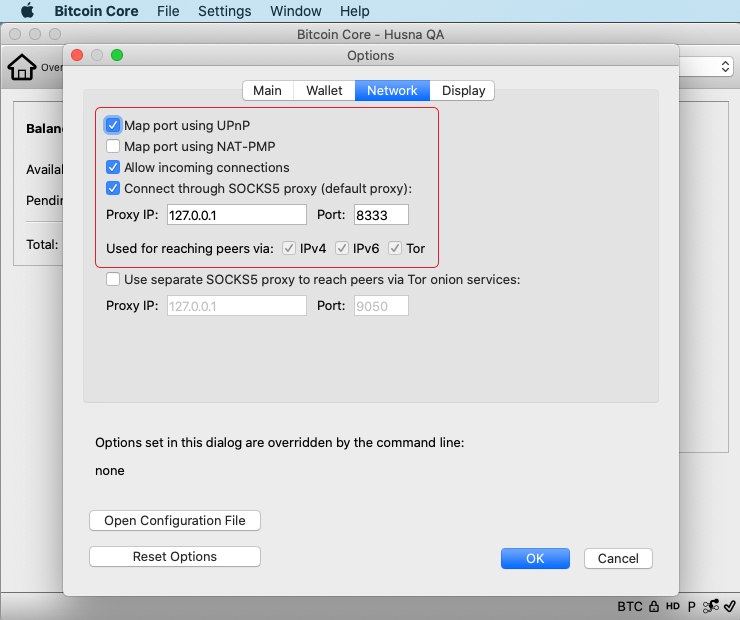Click the proxy 'P' indicator in status bar
The height and width of the screenshot is (620, 740).
point(691,607)
